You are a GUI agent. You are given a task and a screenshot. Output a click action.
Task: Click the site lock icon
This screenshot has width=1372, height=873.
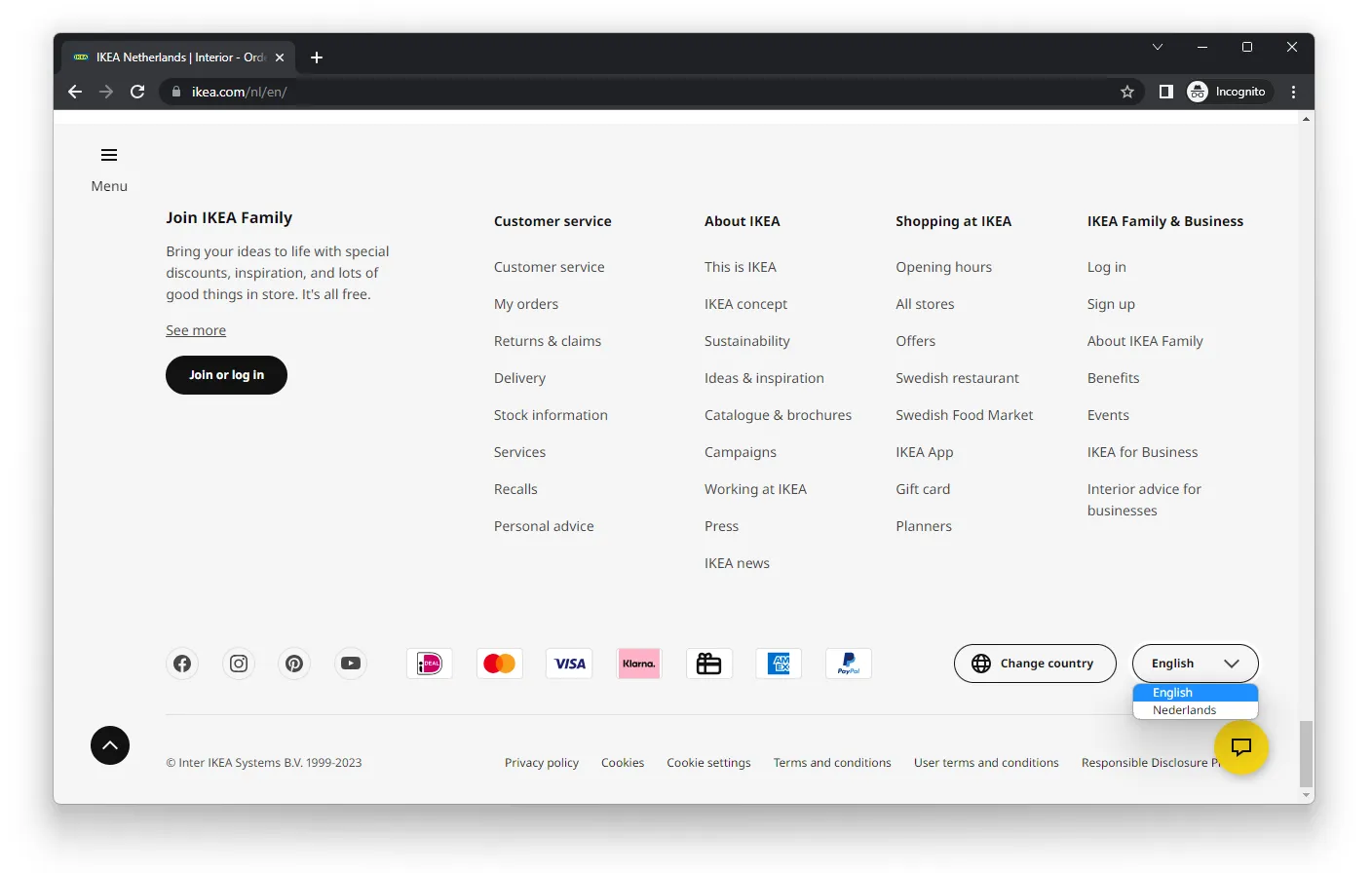point(176,92)
